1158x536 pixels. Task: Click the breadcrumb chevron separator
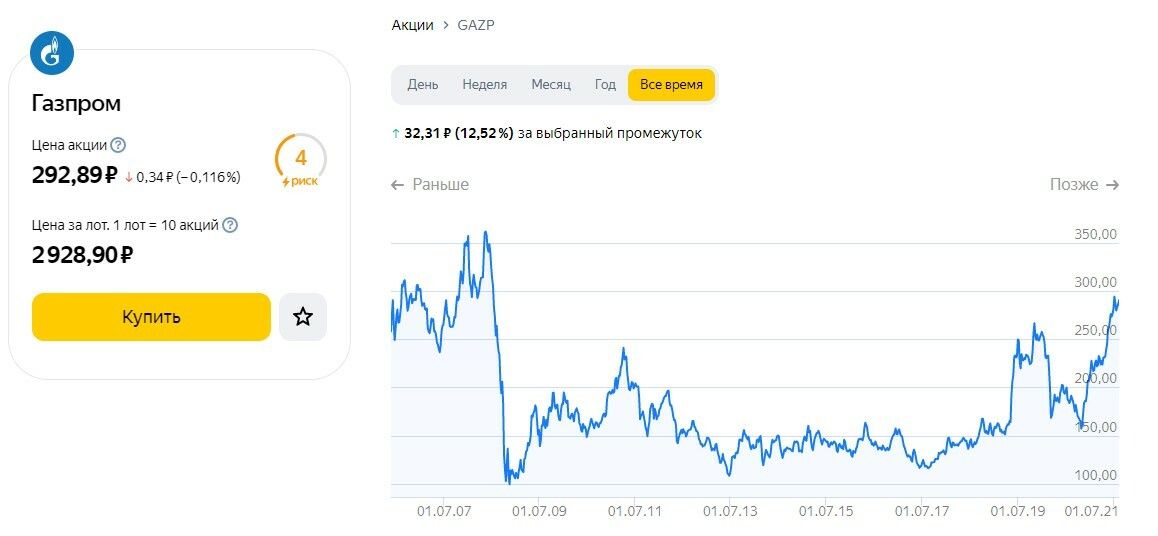[x=444, y=25]
